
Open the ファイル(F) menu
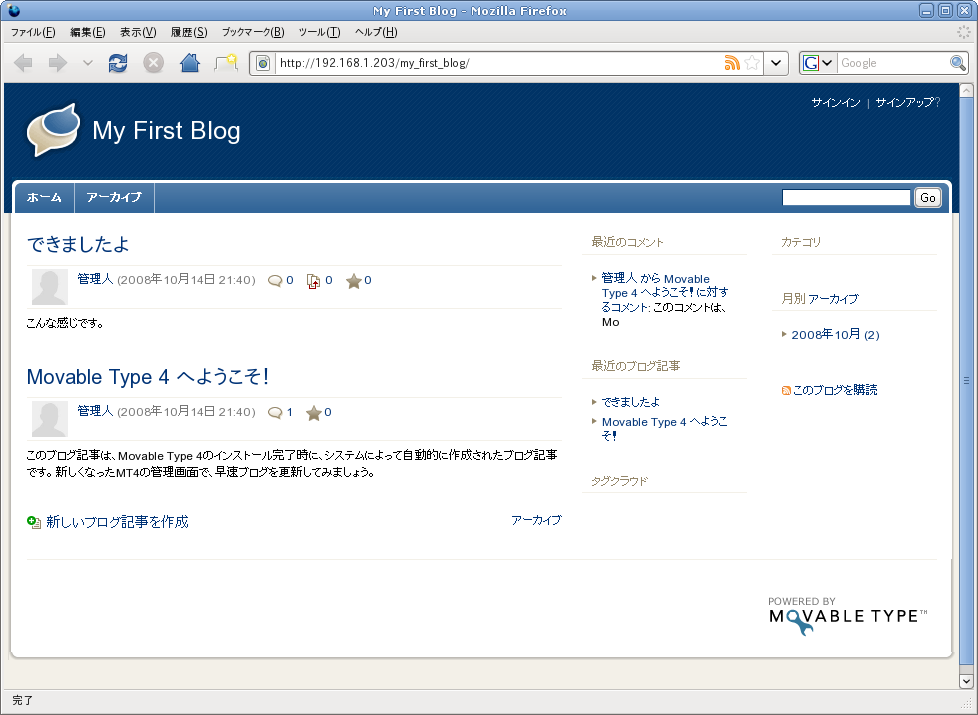tap(33, 32)
